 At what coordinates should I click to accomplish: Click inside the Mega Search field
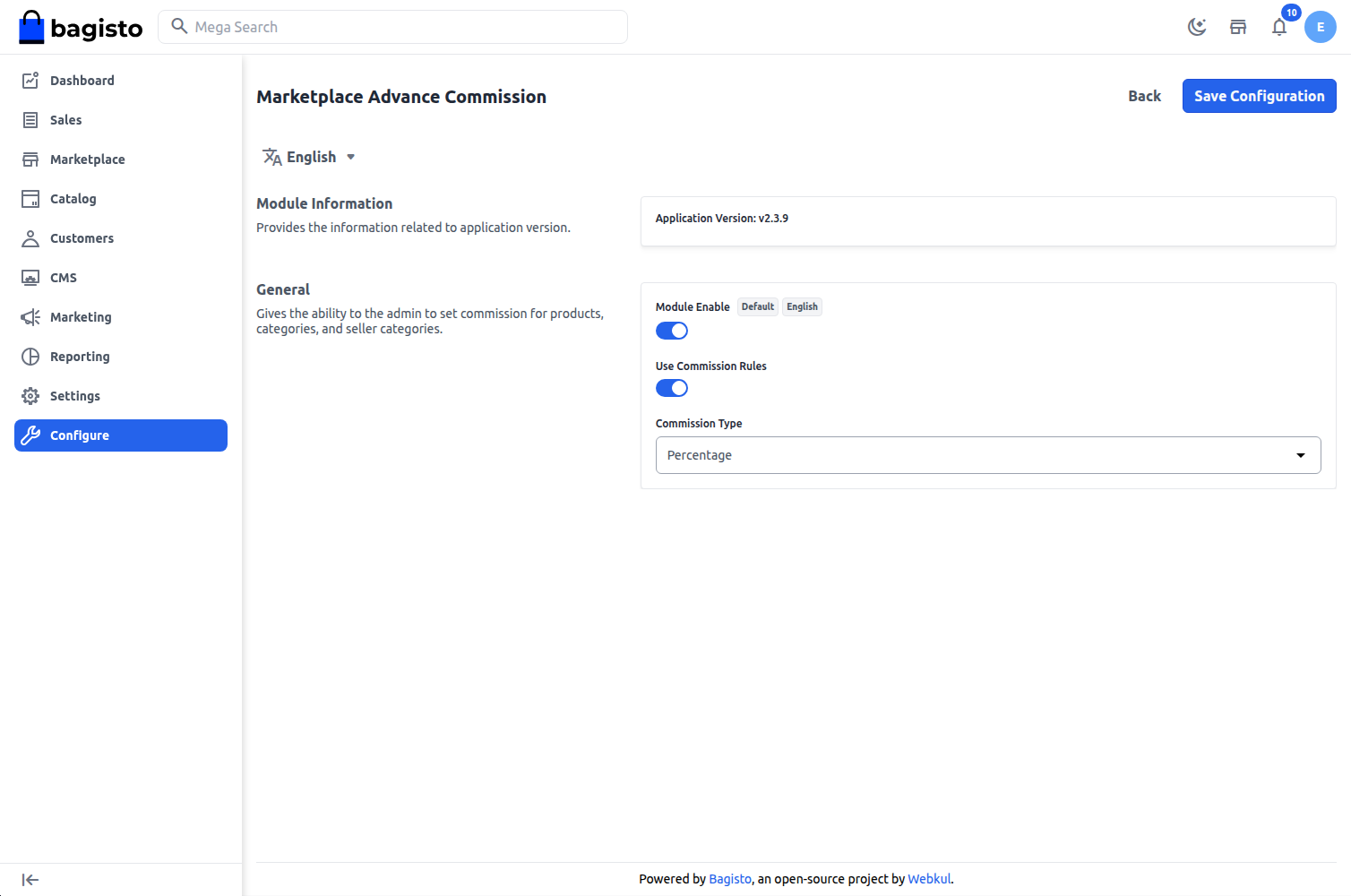(x=392, y=27)
